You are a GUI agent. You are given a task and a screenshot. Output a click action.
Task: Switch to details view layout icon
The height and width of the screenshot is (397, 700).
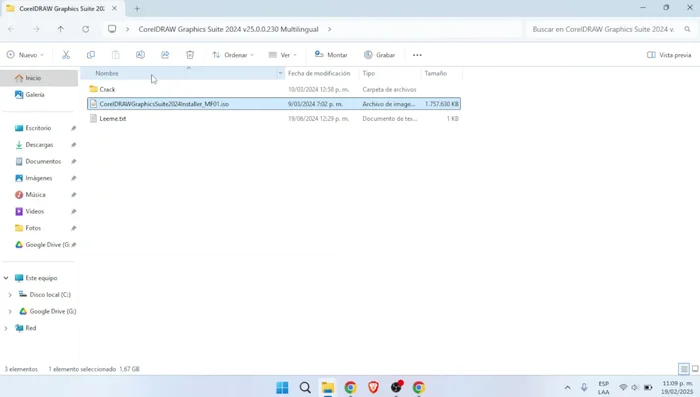tap(684, 369)
